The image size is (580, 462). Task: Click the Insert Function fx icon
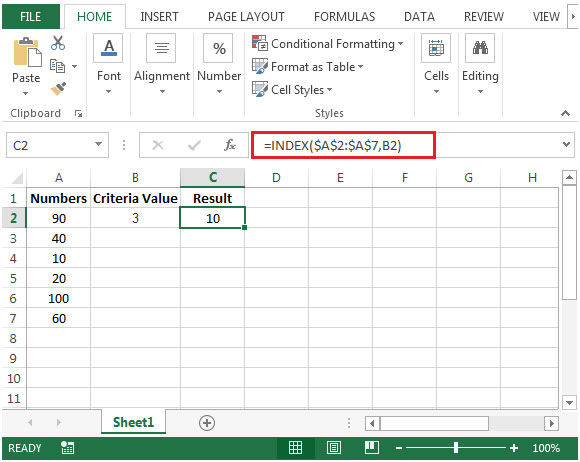point(230,145)
